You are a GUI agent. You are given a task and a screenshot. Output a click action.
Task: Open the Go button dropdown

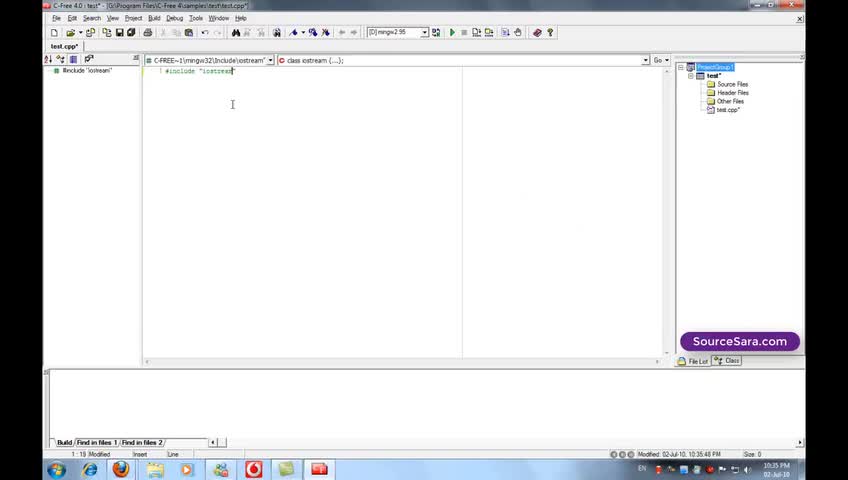point(667,61)
